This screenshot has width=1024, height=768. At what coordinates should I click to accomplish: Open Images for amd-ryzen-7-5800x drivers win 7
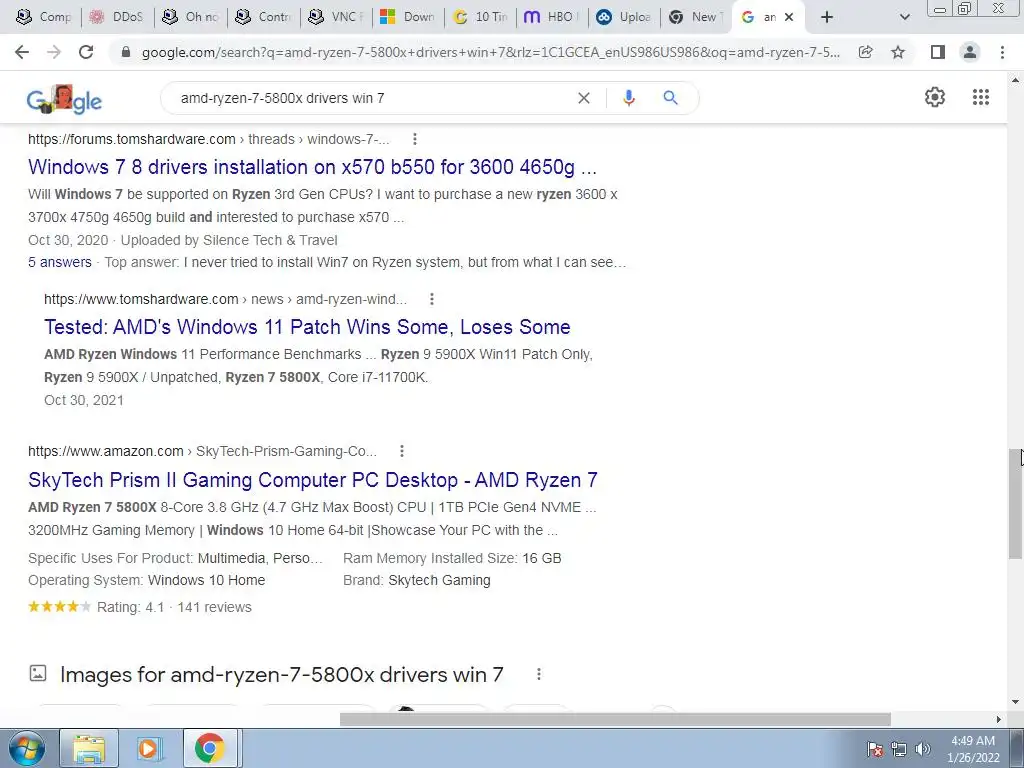point(281,674)
